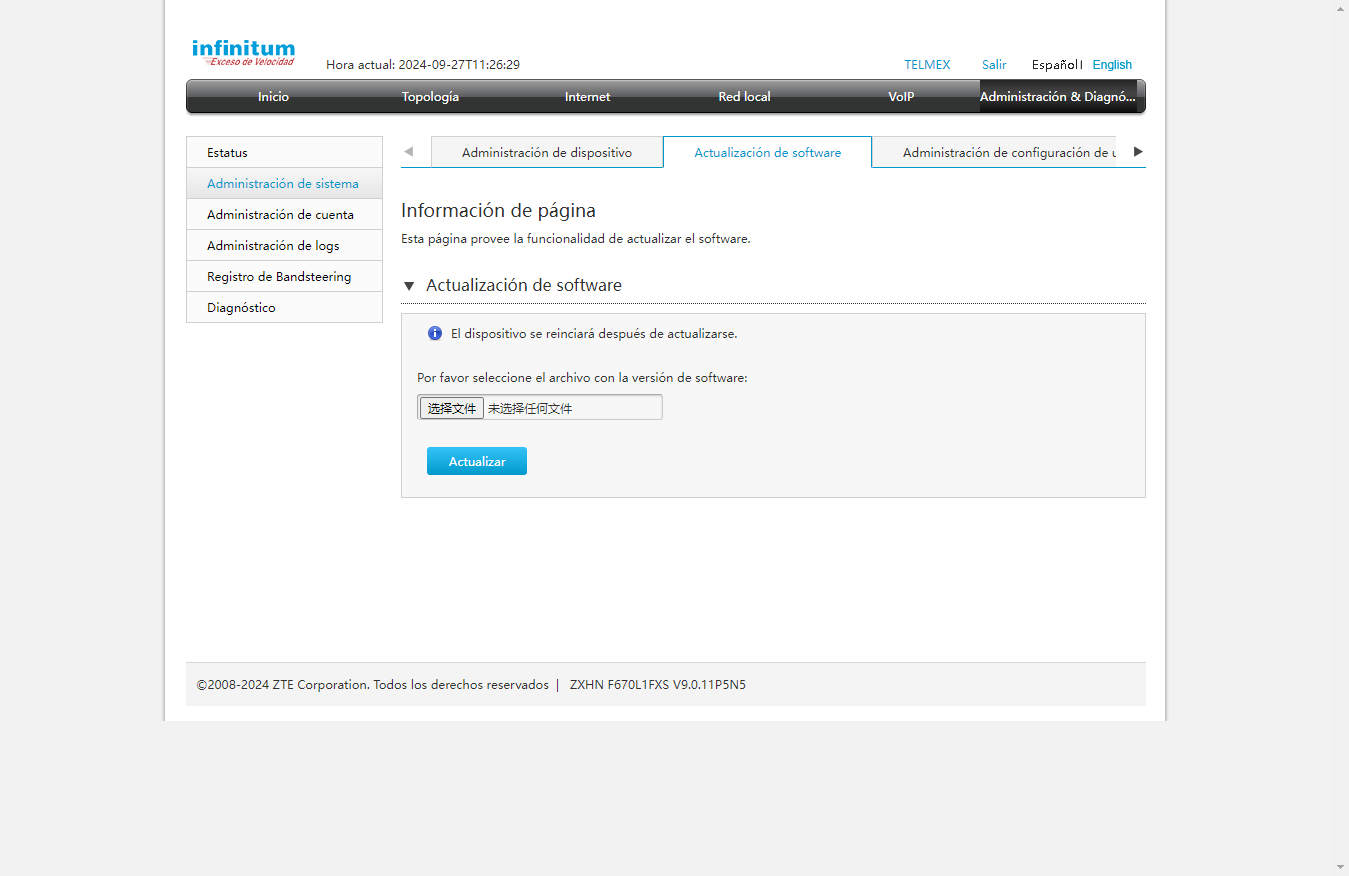Open the VoIP menu

(x=901, y=97)
